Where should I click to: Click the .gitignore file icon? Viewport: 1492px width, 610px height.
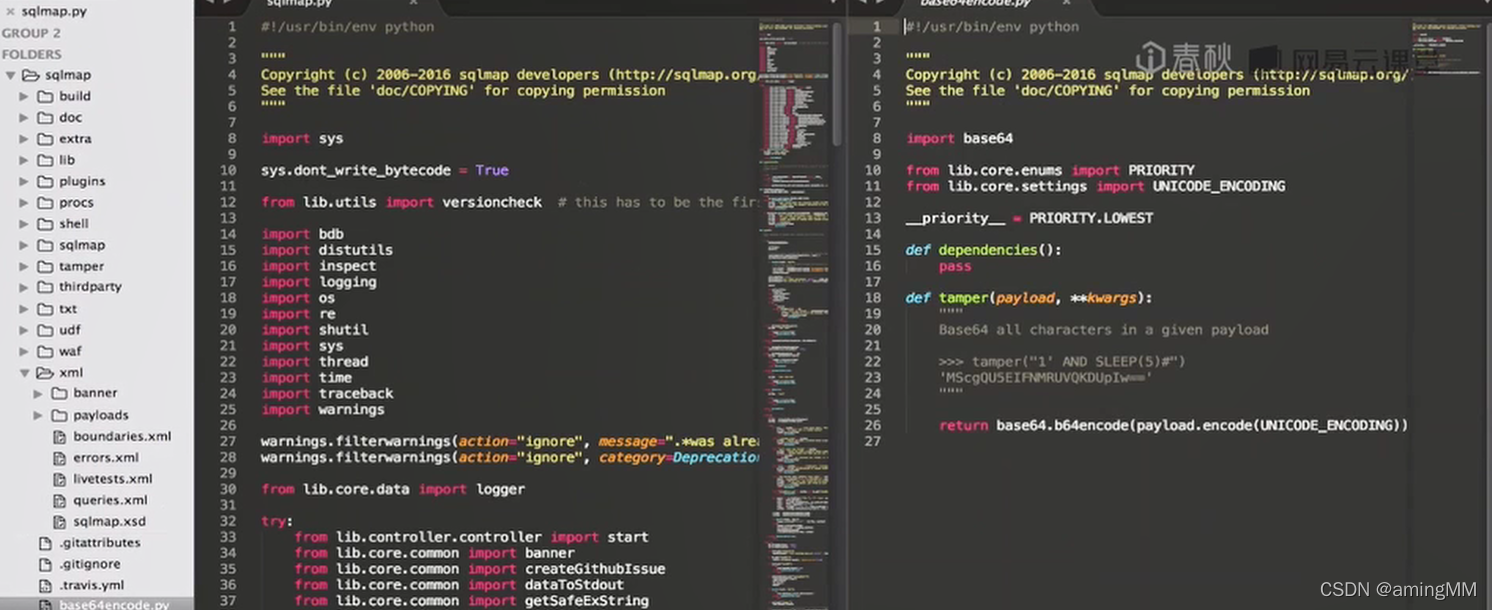point(45,564)
